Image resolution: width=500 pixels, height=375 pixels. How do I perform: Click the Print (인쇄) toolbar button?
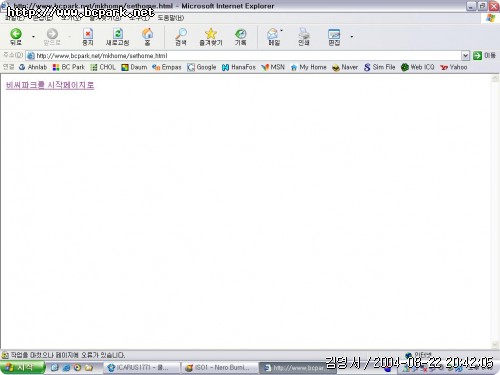tap(304, 36)
